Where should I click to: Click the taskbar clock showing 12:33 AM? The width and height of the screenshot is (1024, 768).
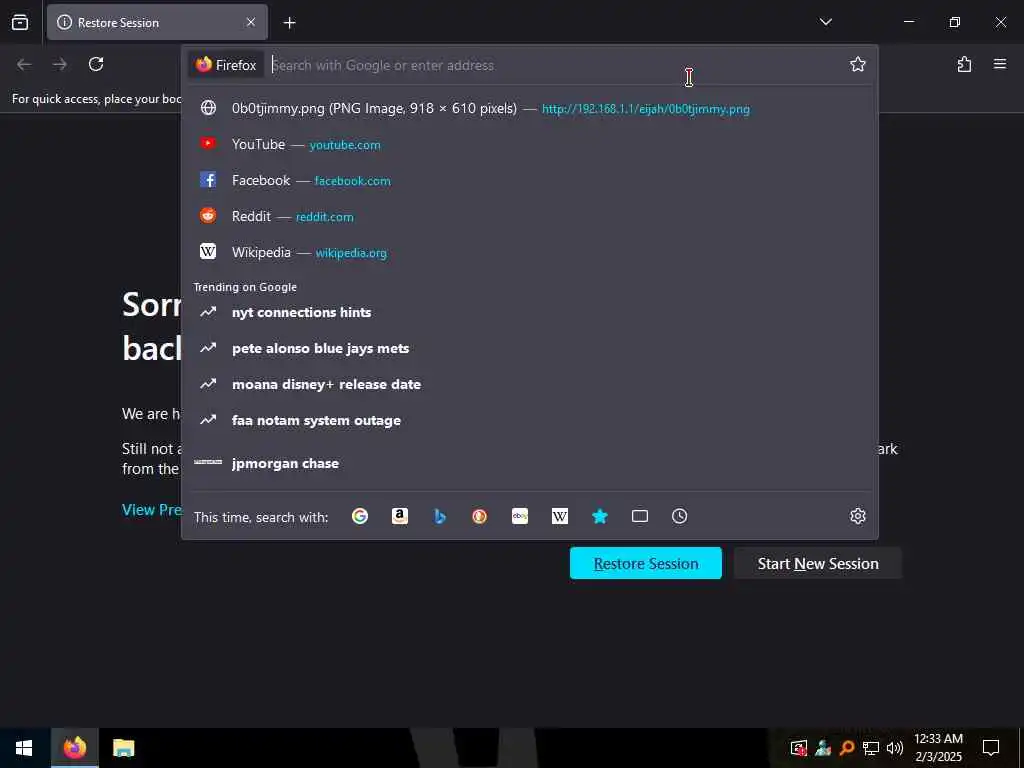[x=938, y=748]
